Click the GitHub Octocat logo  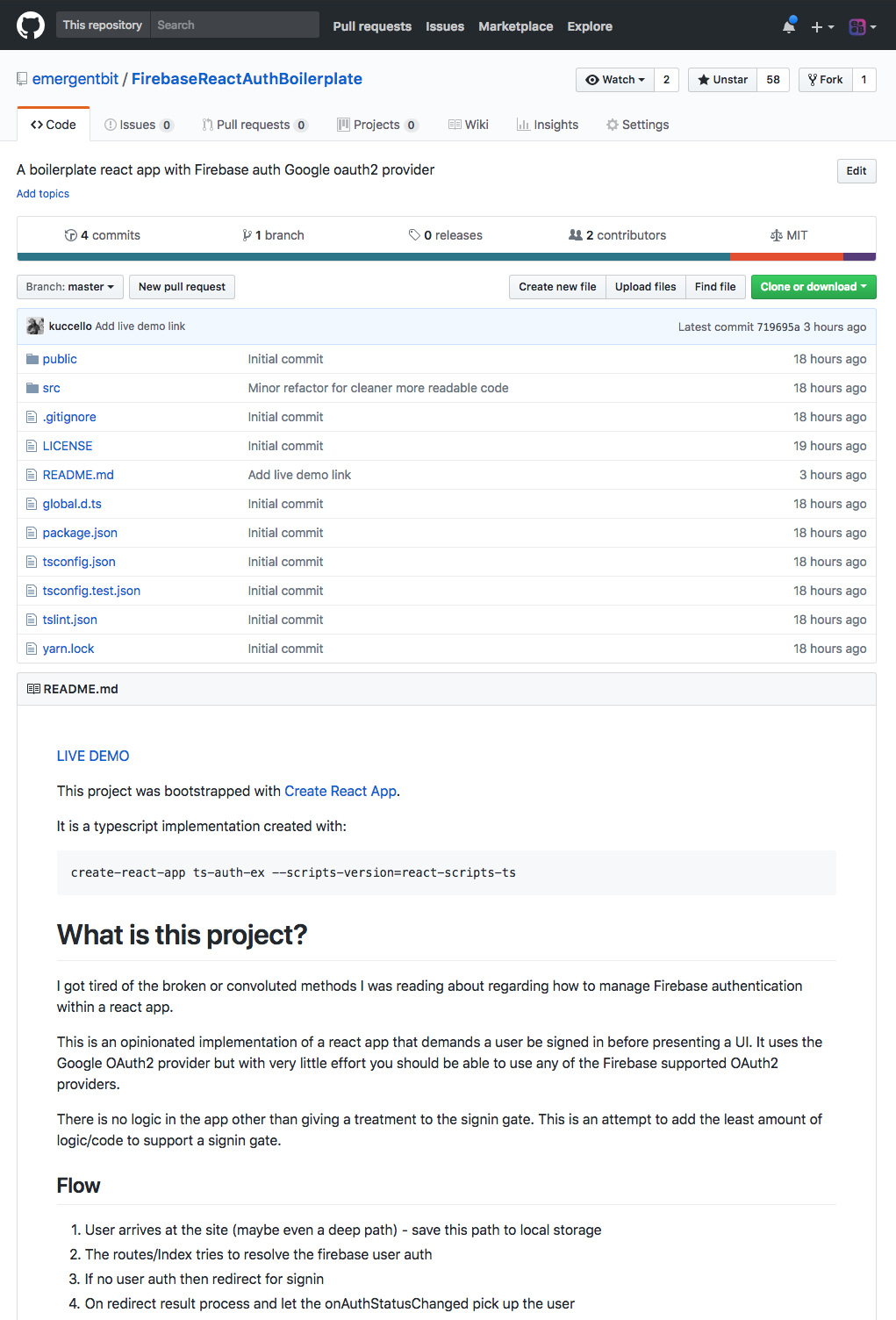coord(31,25)
